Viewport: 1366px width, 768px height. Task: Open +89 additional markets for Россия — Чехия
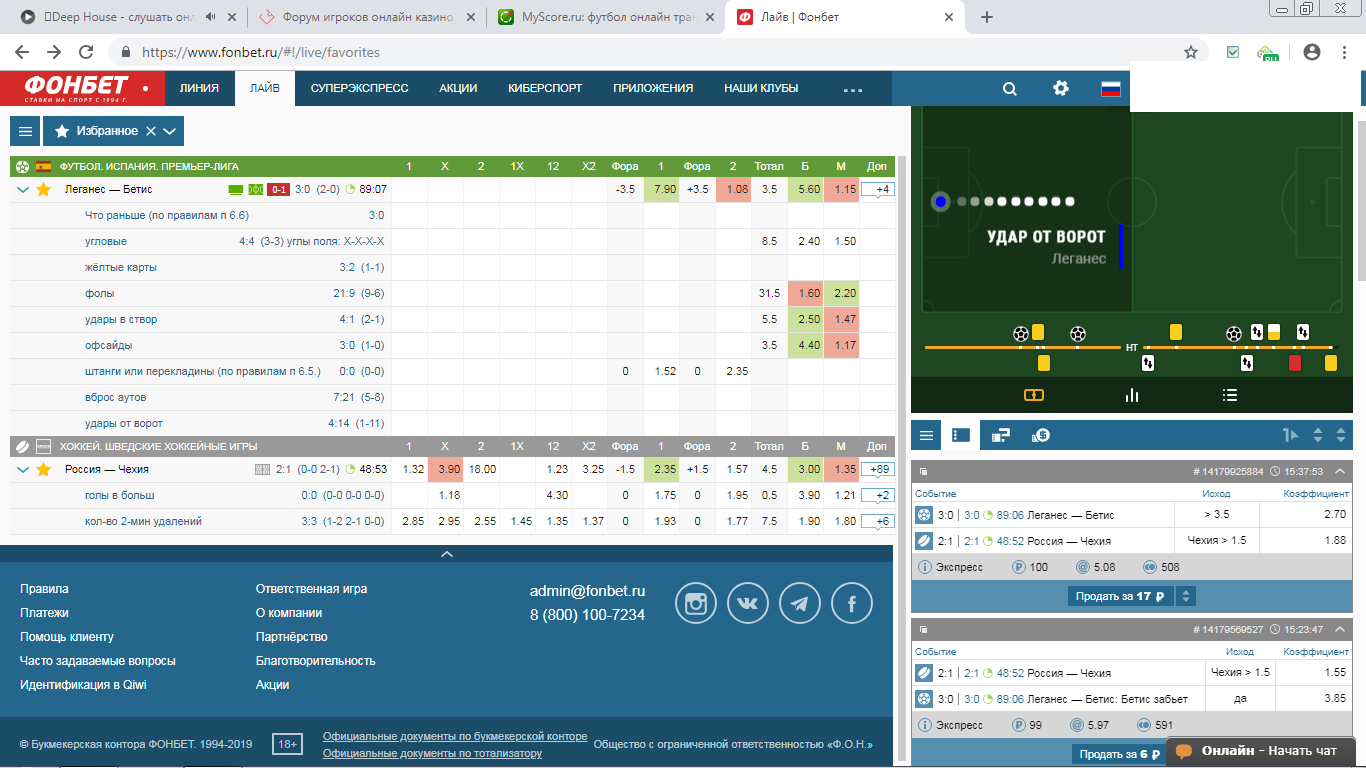tap(877, 469)
